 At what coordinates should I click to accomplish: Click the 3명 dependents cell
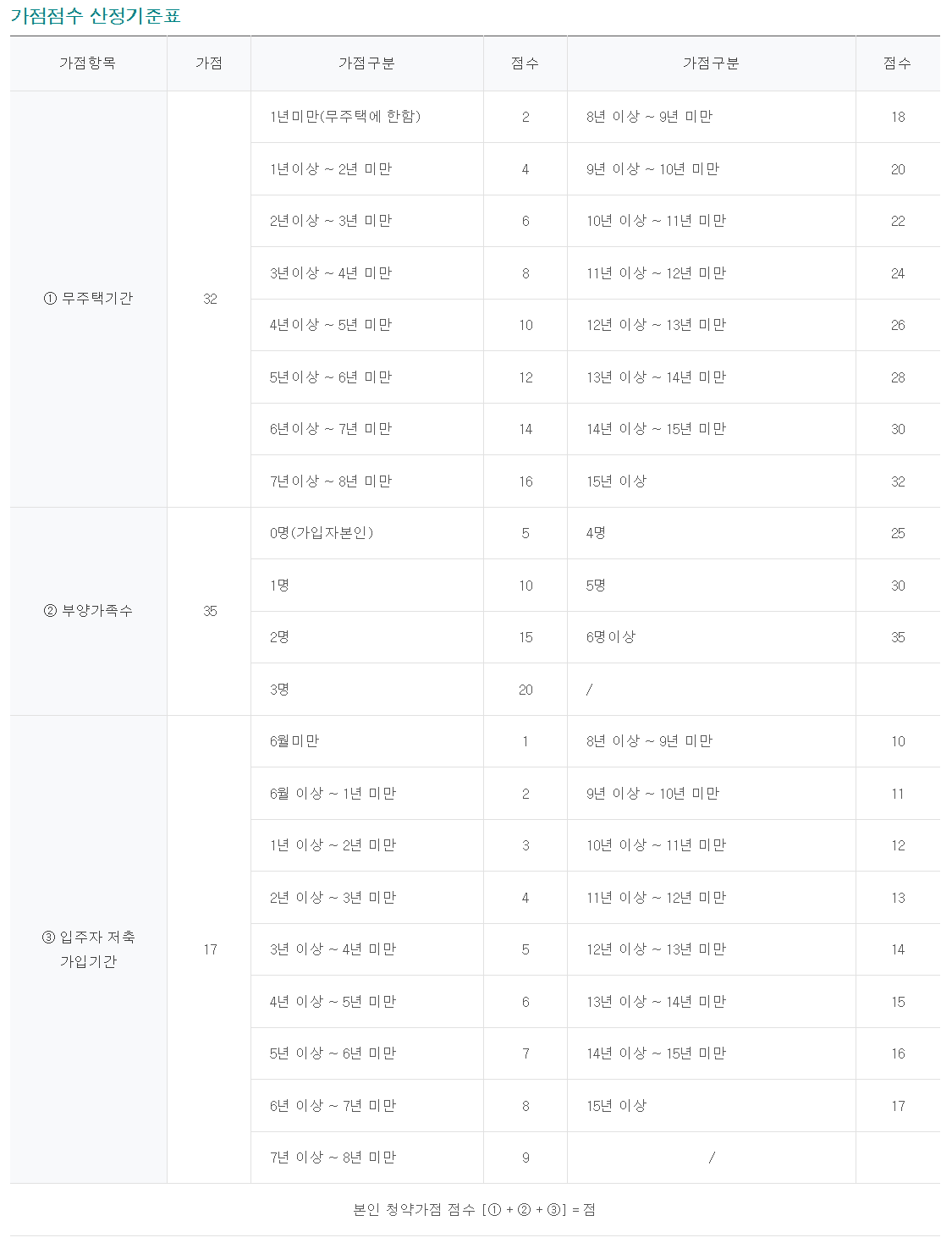point(279,690)
